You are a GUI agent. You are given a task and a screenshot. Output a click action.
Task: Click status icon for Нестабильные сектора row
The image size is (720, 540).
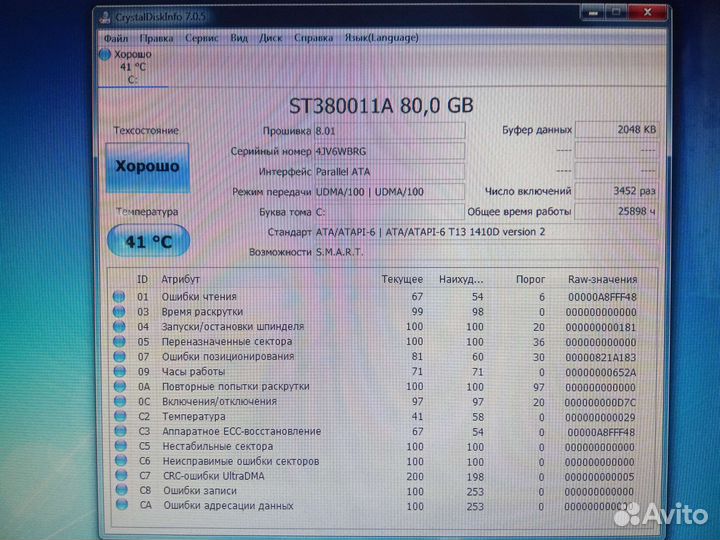[x=121, y=446]
